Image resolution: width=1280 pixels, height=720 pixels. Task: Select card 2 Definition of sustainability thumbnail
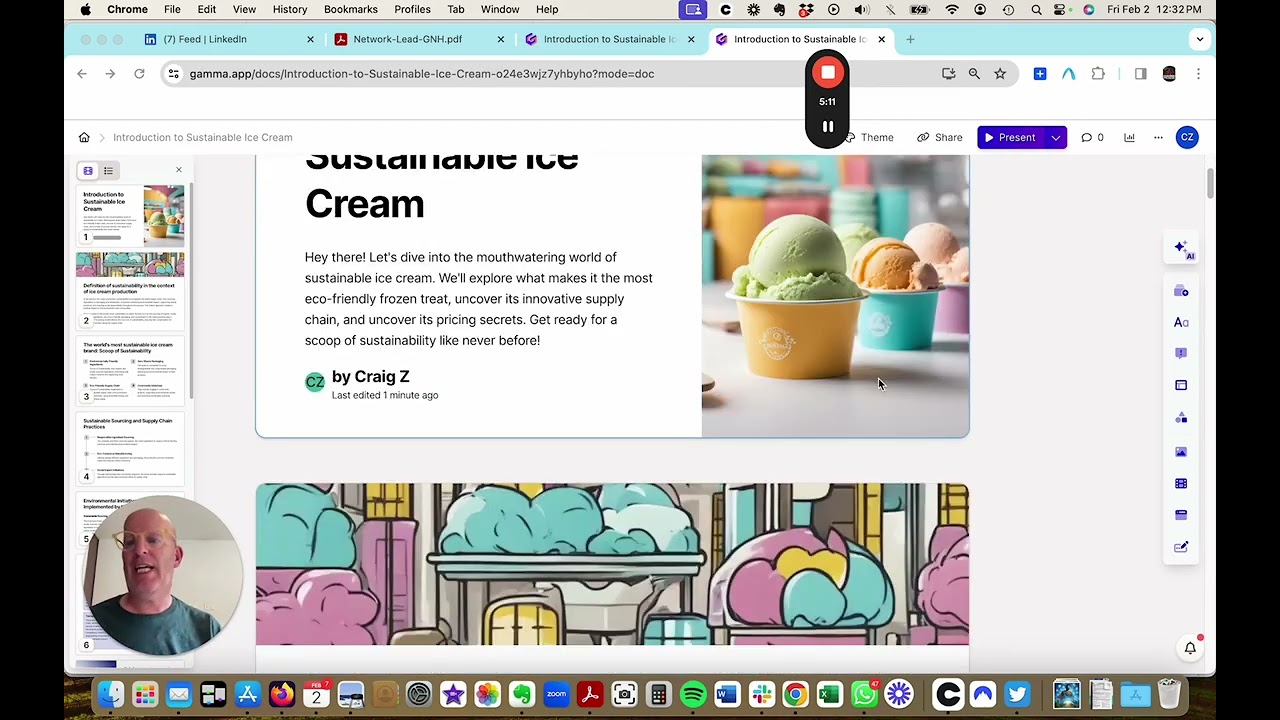point(130,290)
